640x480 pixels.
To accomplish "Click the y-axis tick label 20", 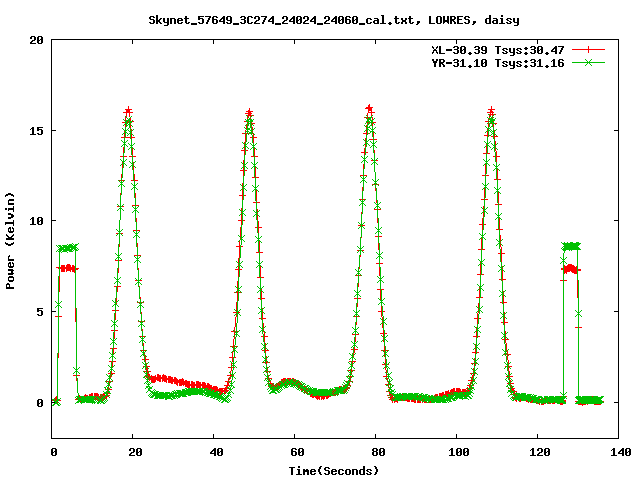I will [x=36, y=40].
